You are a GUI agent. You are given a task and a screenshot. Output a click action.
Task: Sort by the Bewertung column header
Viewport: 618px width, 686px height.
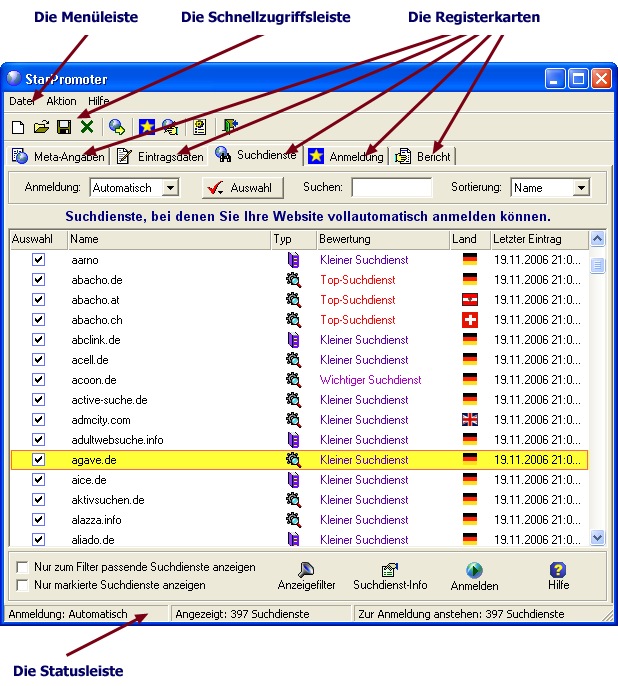pyautogui.click(x=383, y=239)
